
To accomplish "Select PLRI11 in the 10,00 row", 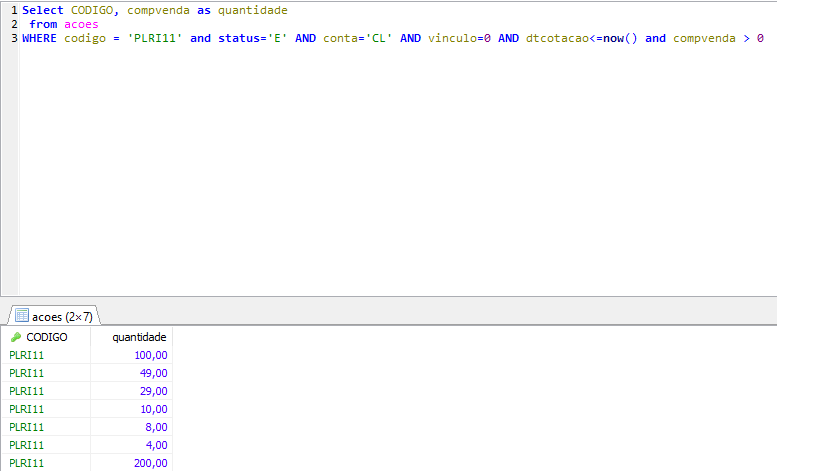I will (x=46, y=409).
